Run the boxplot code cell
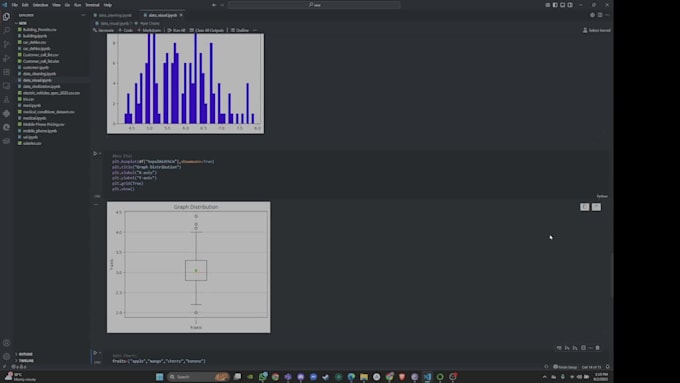The width and height of the screenshot is (680, 383). tap(95, 154)
